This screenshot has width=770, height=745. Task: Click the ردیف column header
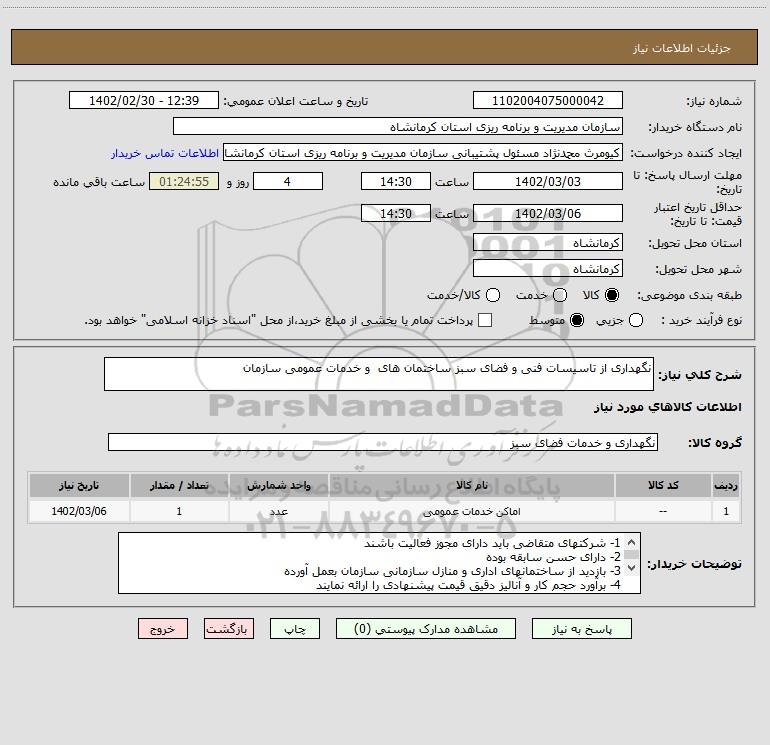[x=726, y=485]
